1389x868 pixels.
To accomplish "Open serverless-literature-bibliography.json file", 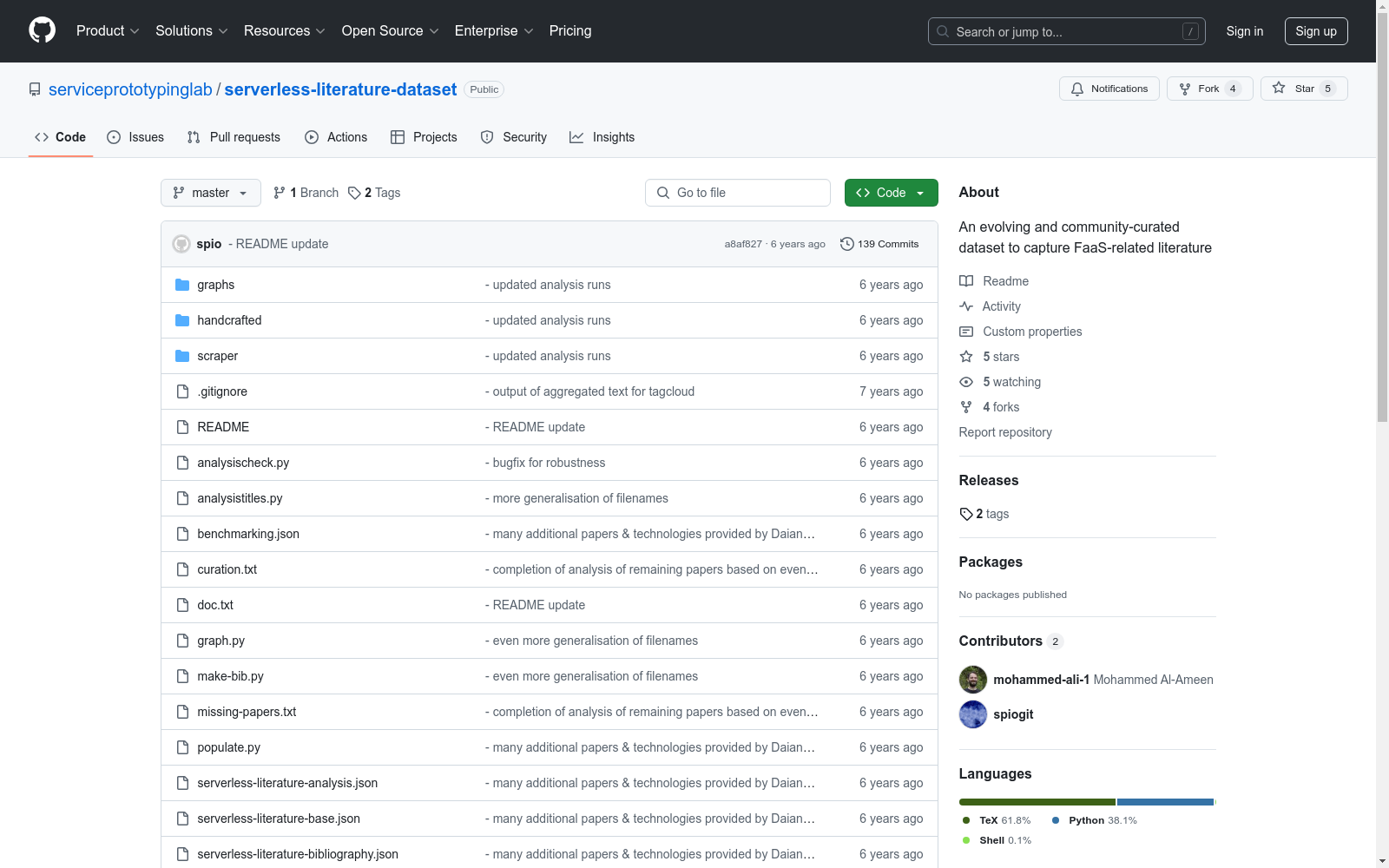I will click(298, 854).
